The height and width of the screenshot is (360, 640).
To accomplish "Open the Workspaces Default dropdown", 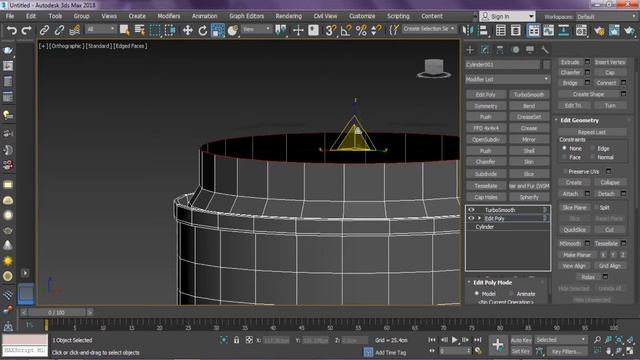I will (606, 17).
